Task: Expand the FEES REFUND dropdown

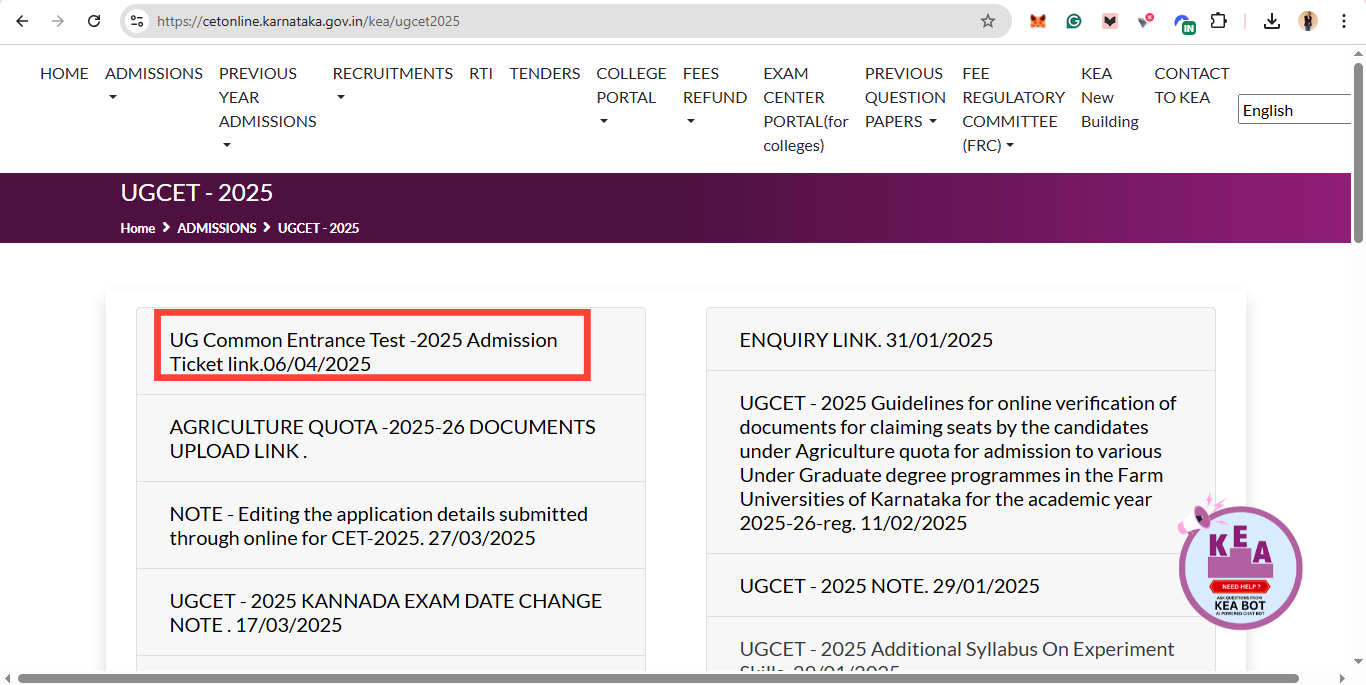Action: (x=715, y=97)
